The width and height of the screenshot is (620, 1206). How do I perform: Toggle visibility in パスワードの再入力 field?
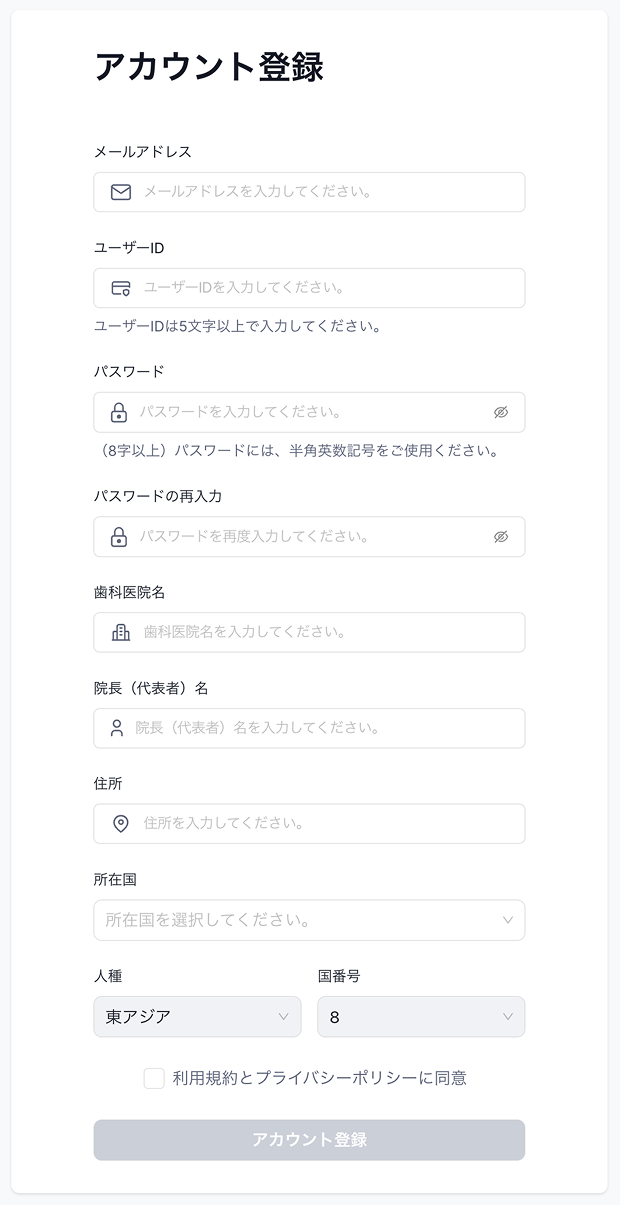point(501,536)
